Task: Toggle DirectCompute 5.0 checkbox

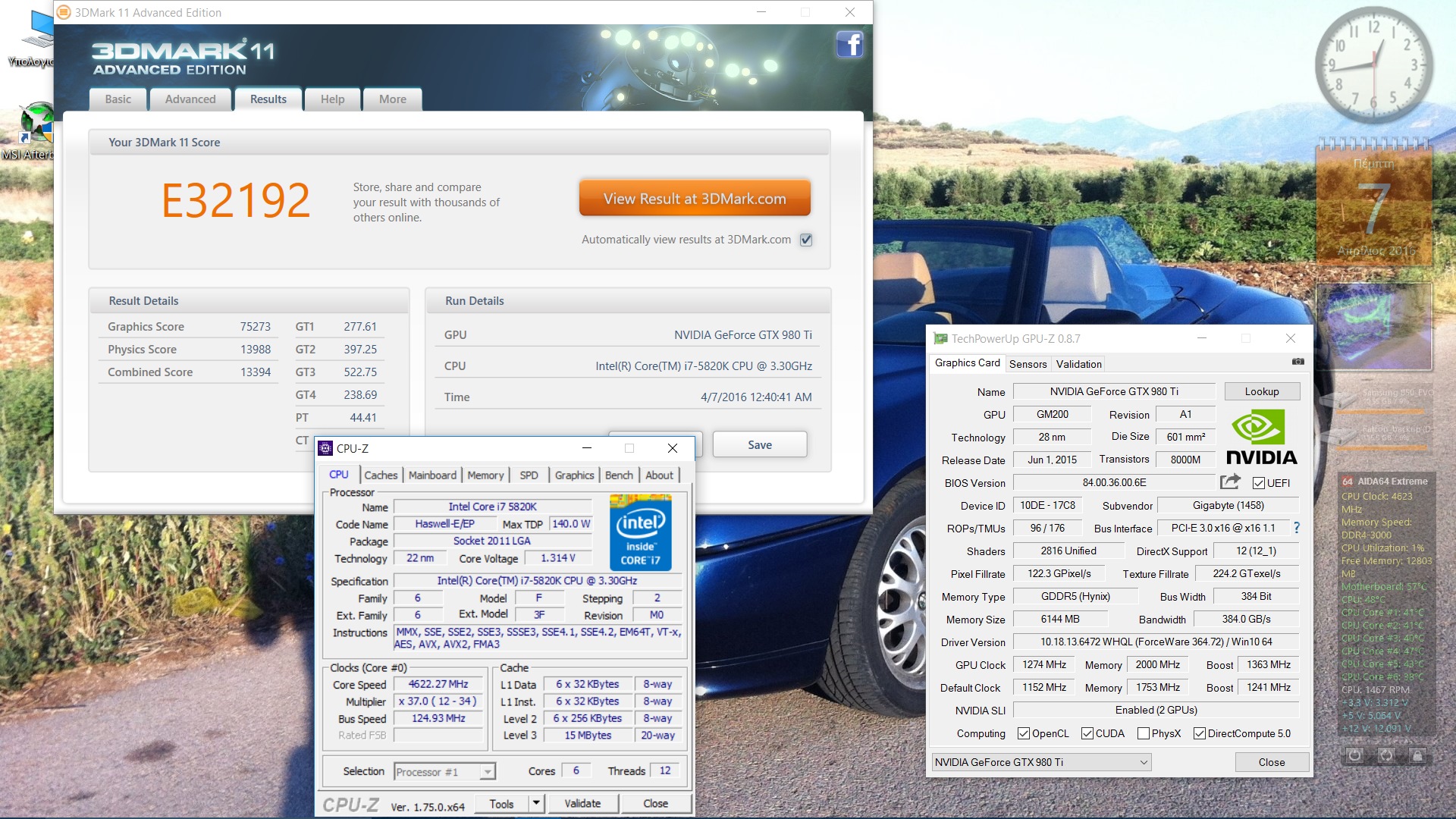Action: click(1200, 733)
